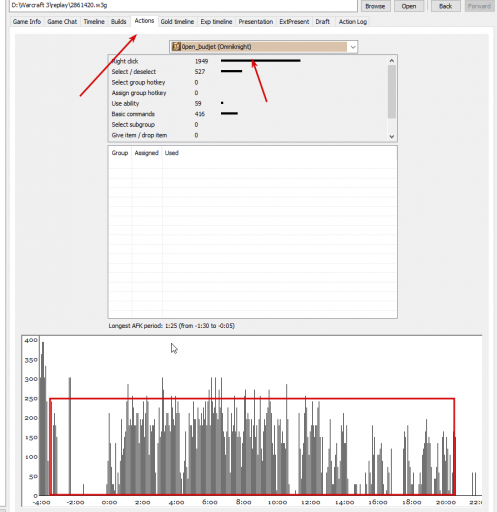497x512 pixels.
Task: Click the Used column header
Action: [172, 153]
